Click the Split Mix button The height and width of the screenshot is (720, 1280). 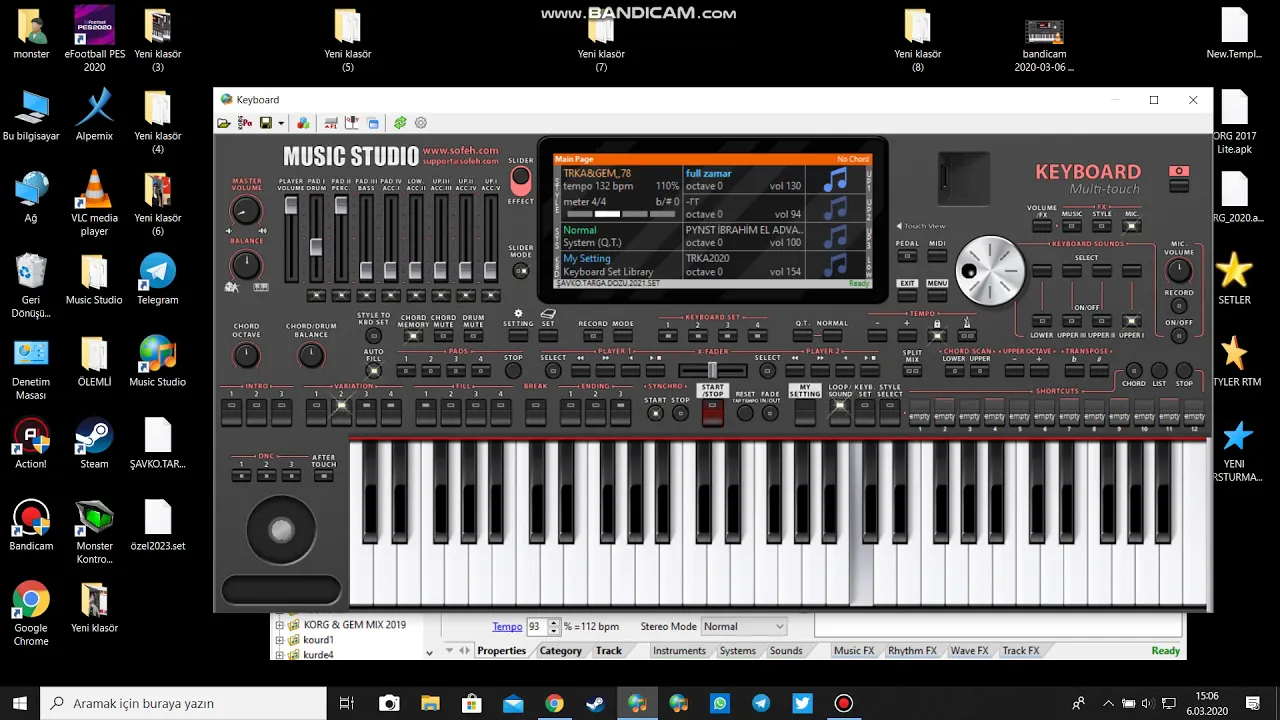pos(912,371)
